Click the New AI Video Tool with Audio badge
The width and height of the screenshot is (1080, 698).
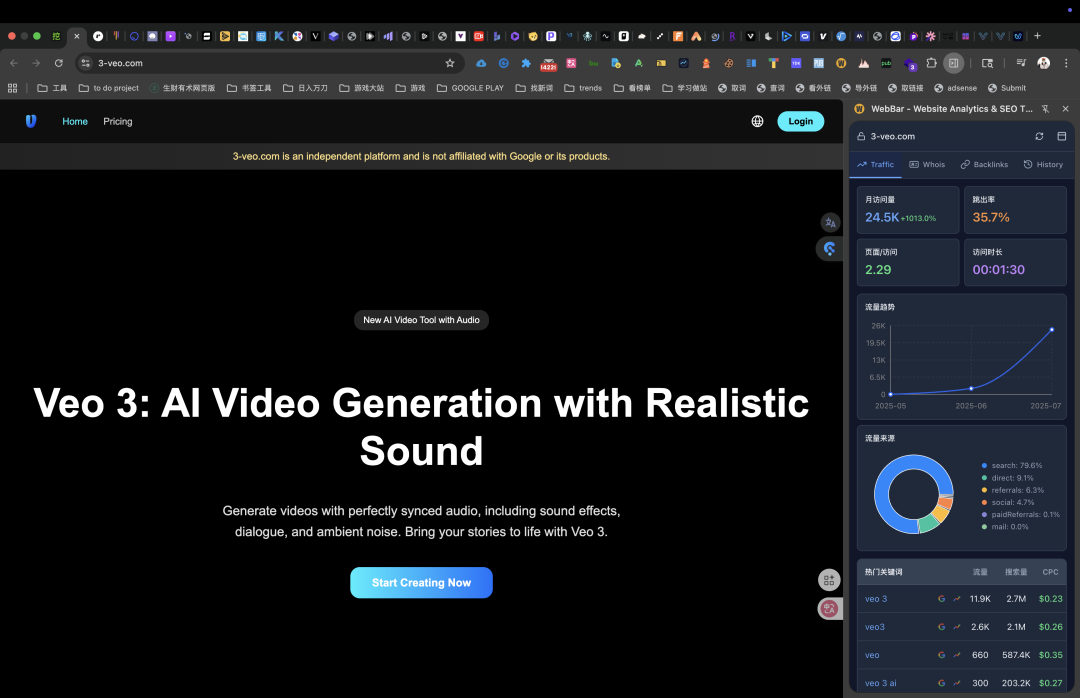point(421,320)
